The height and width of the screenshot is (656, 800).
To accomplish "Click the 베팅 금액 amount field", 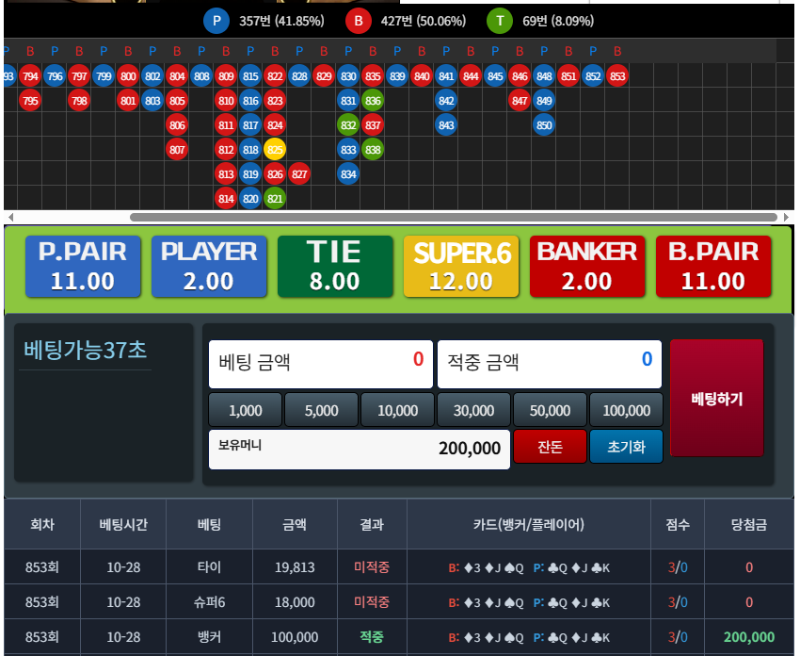I will click(320, 364).
